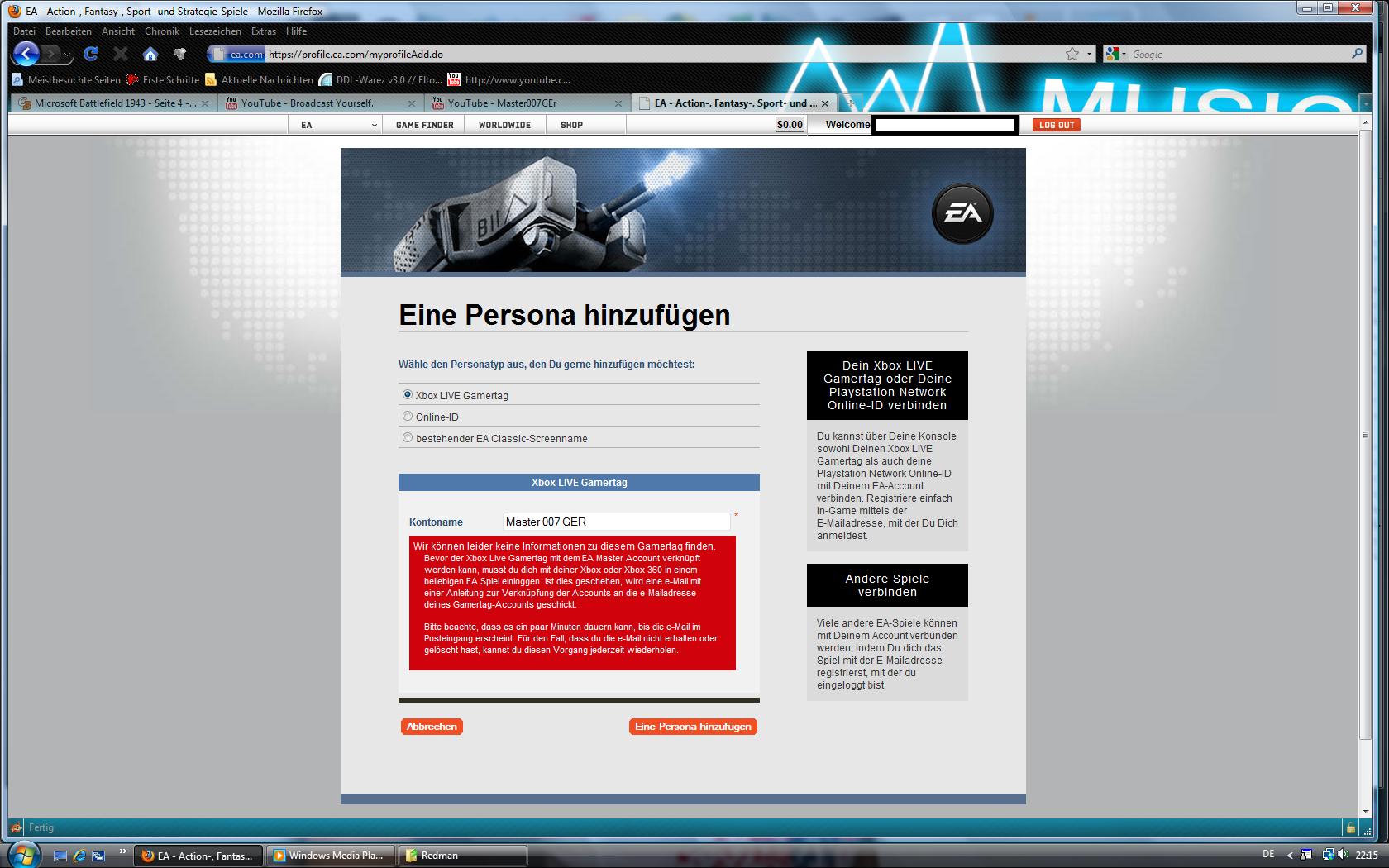The height and width of the screenshot is (868, 1389).
Task: Click the URL address field
Action: click(661, 55)
